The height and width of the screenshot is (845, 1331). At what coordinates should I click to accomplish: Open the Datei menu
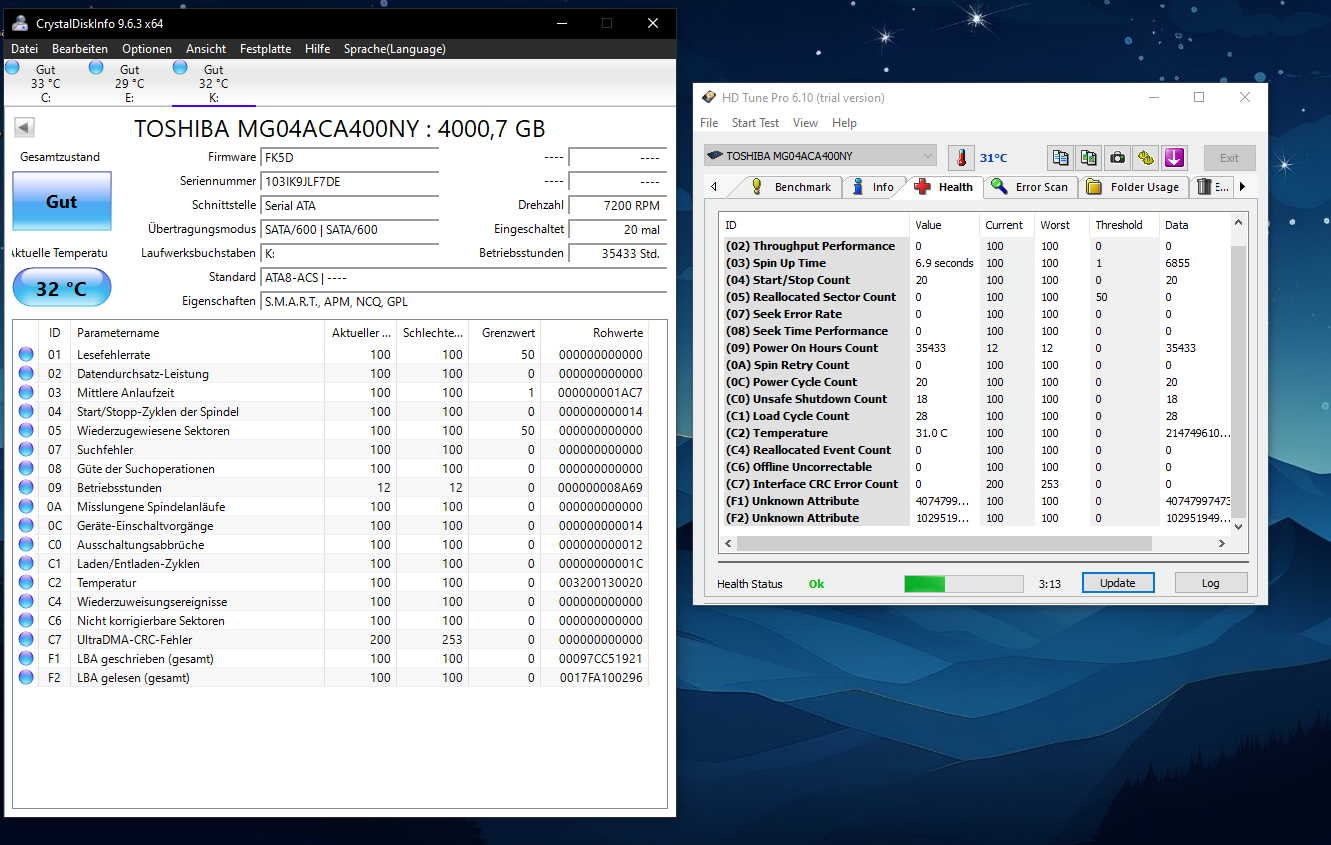pos(24,48)
